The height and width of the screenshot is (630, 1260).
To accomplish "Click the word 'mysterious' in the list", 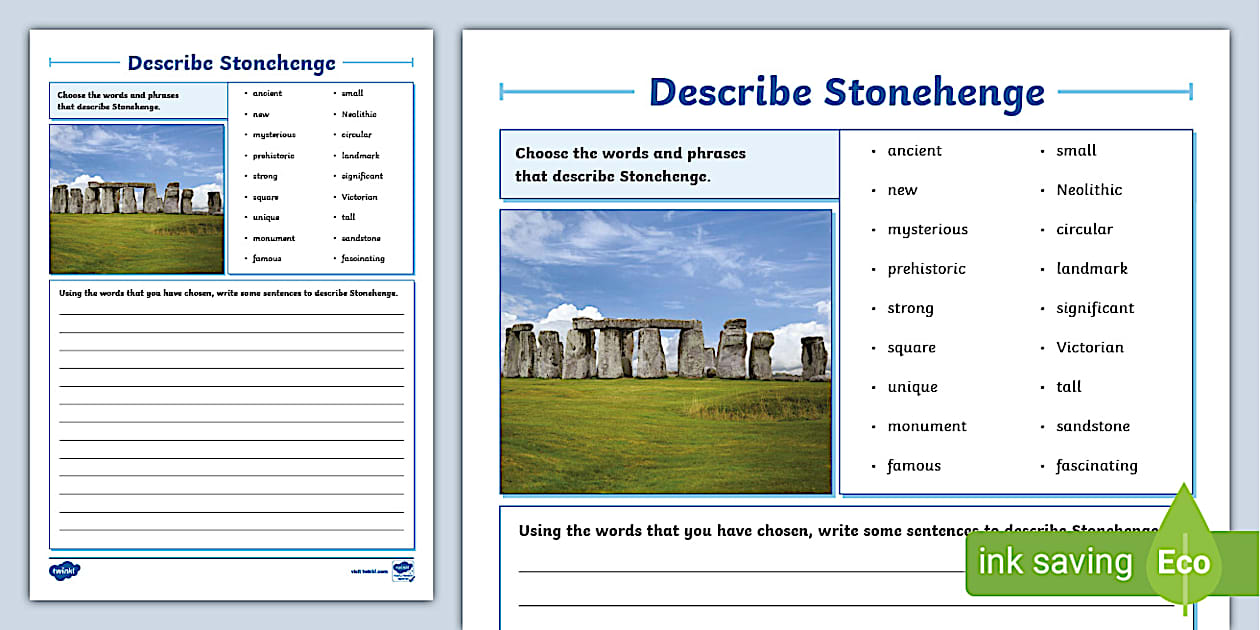I will click(x=927, y=229).
